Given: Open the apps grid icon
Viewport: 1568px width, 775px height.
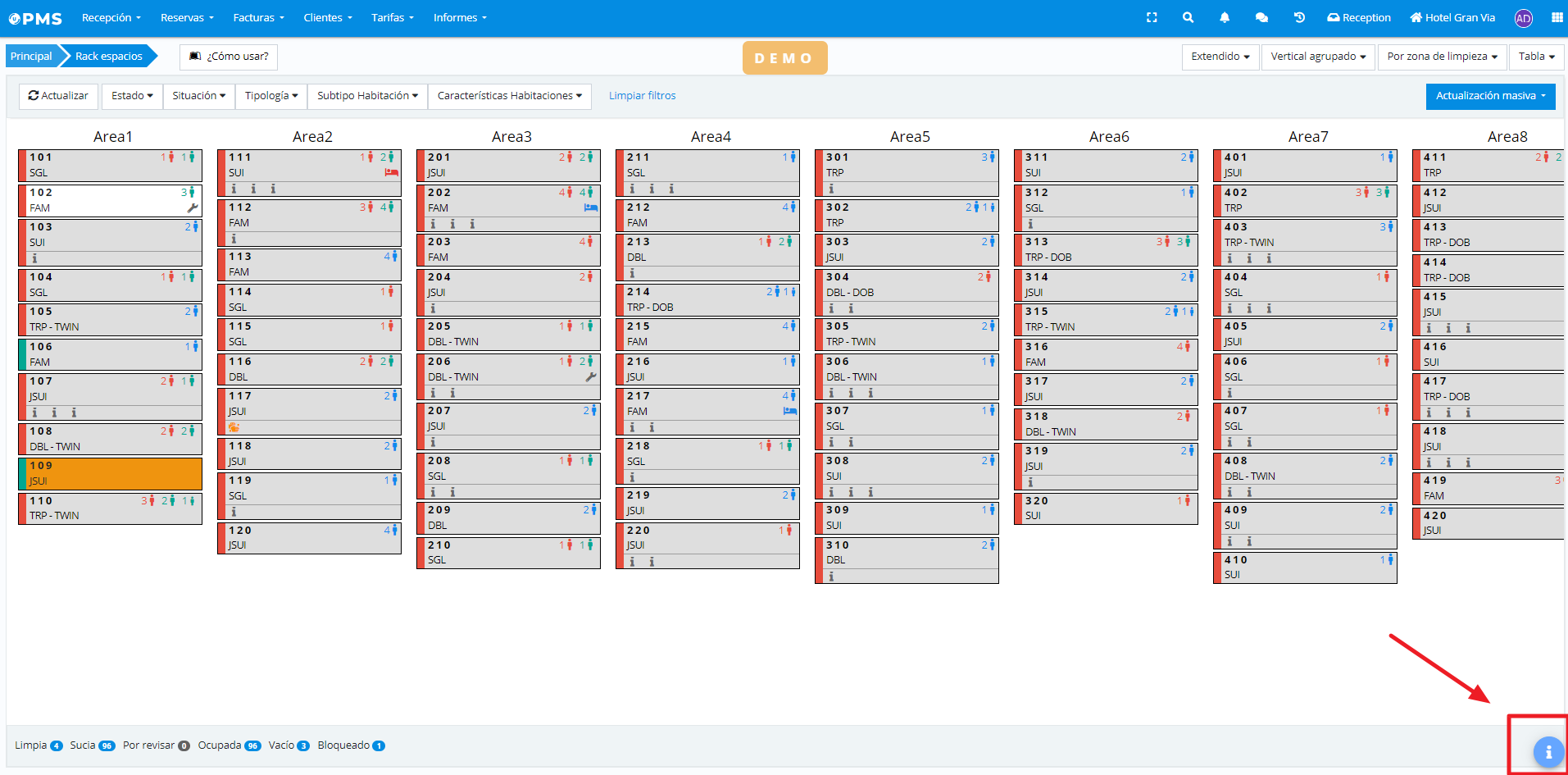Looking at the screenshot, I should [x=1557, y=17].
